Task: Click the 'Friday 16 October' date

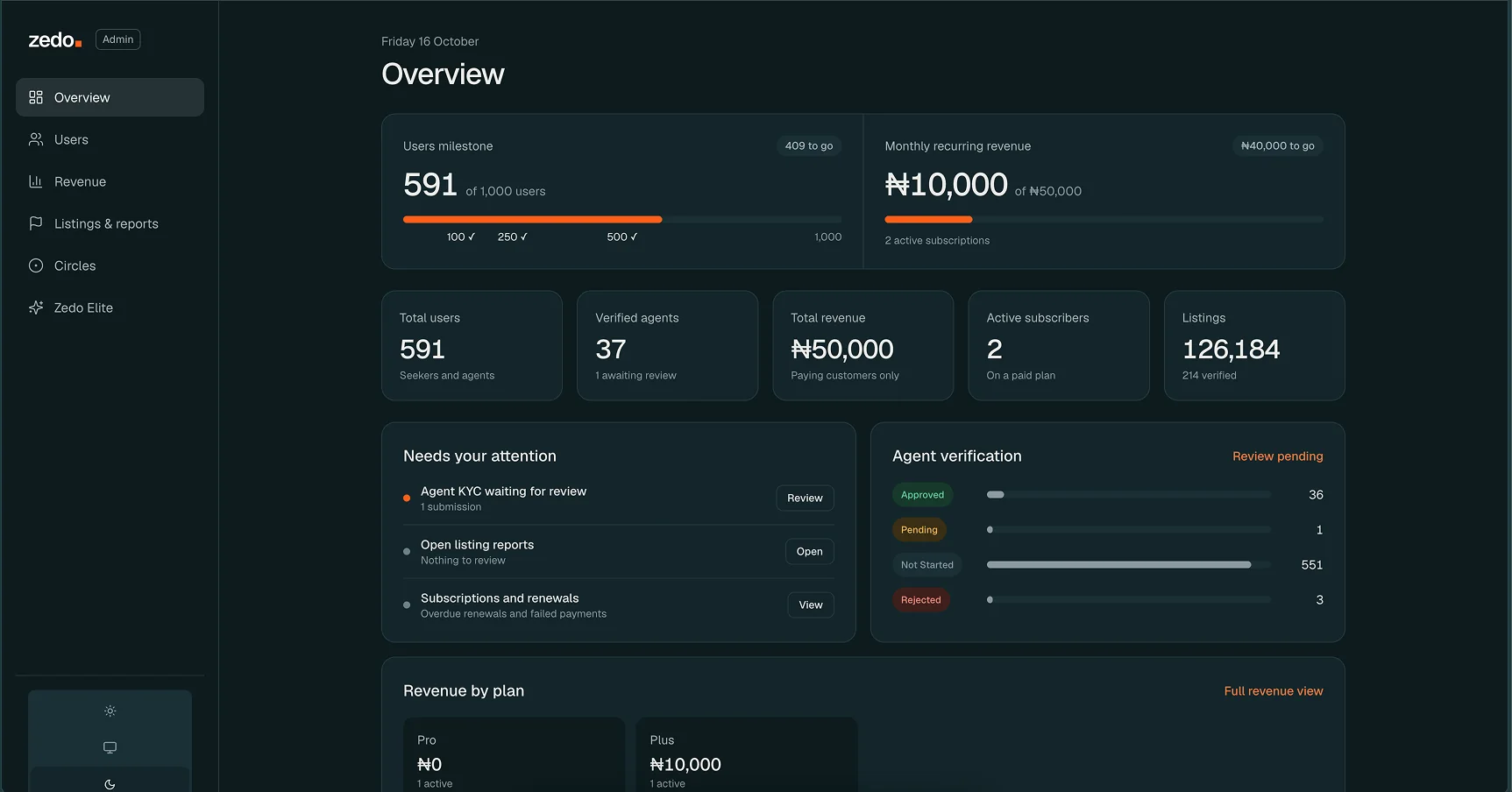Action: [x=429, y=41]
